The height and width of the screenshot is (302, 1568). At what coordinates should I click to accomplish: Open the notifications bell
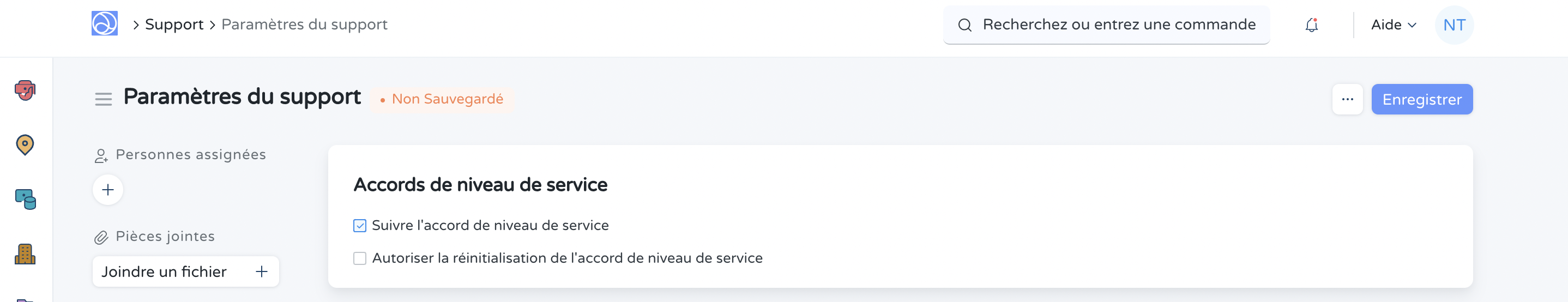[1311, 25]
